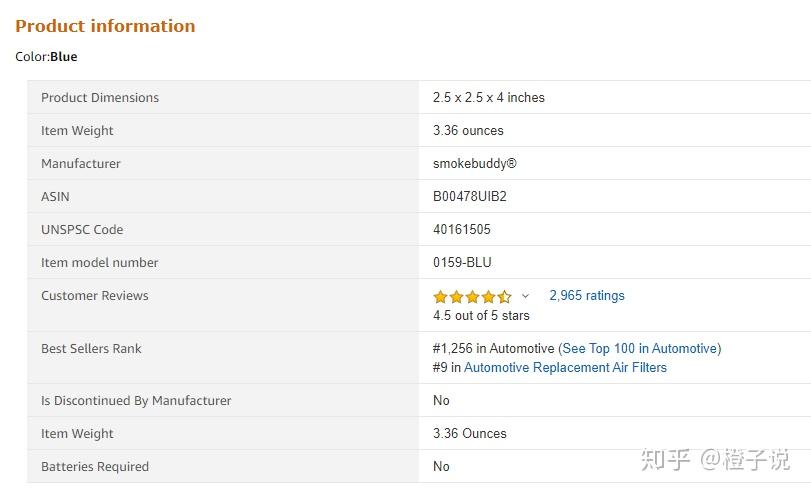This screenshot has width=811, height=492.
Task: Click the 4.5 out of 5 stars text
Action: (x=481, y=315)
